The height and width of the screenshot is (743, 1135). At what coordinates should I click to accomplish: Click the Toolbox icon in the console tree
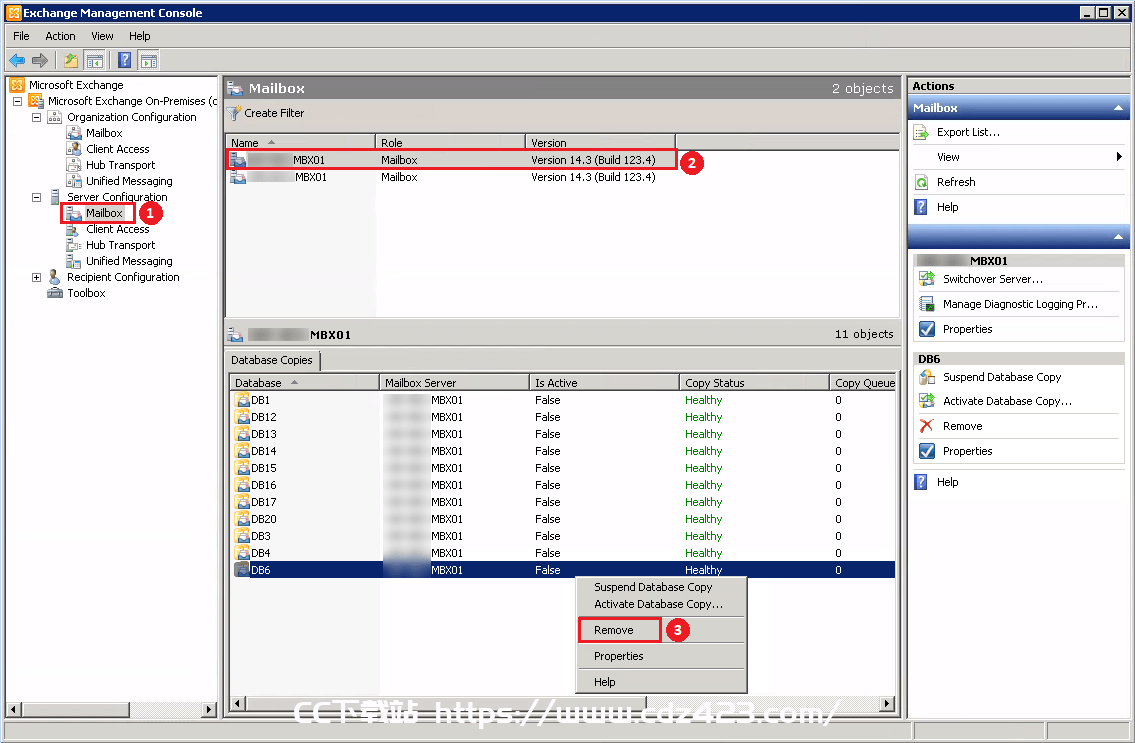[55, 293]
